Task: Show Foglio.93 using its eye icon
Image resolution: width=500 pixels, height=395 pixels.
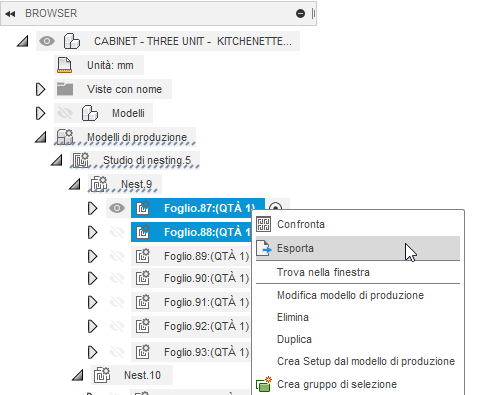Action: coord(117,352)
